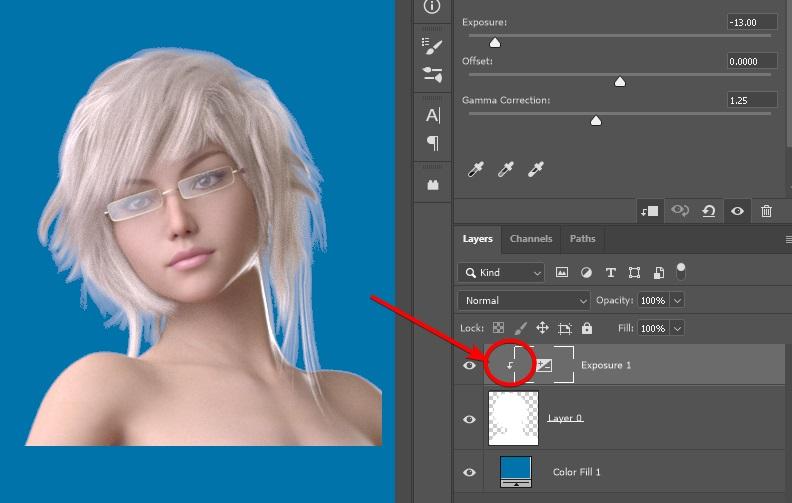792x503 pixels.
Task: Filter layers by pixel layers
Action: coord(562,273)
